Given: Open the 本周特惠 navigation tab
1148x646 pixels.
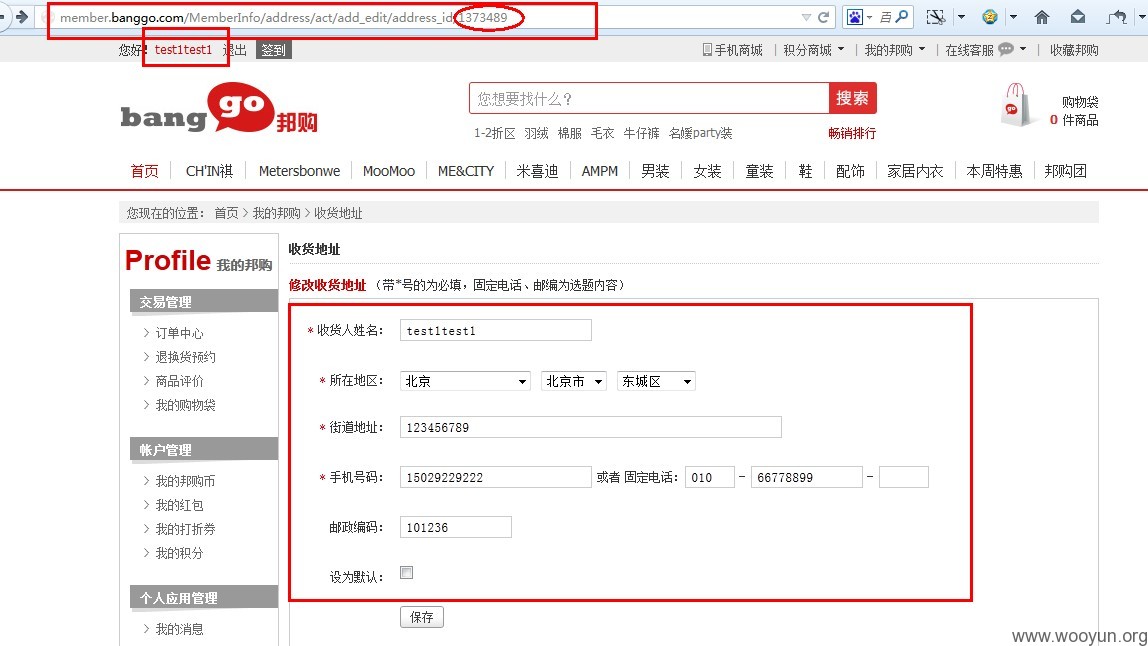Looking at the screenshot, I should [x=994, y=171].
